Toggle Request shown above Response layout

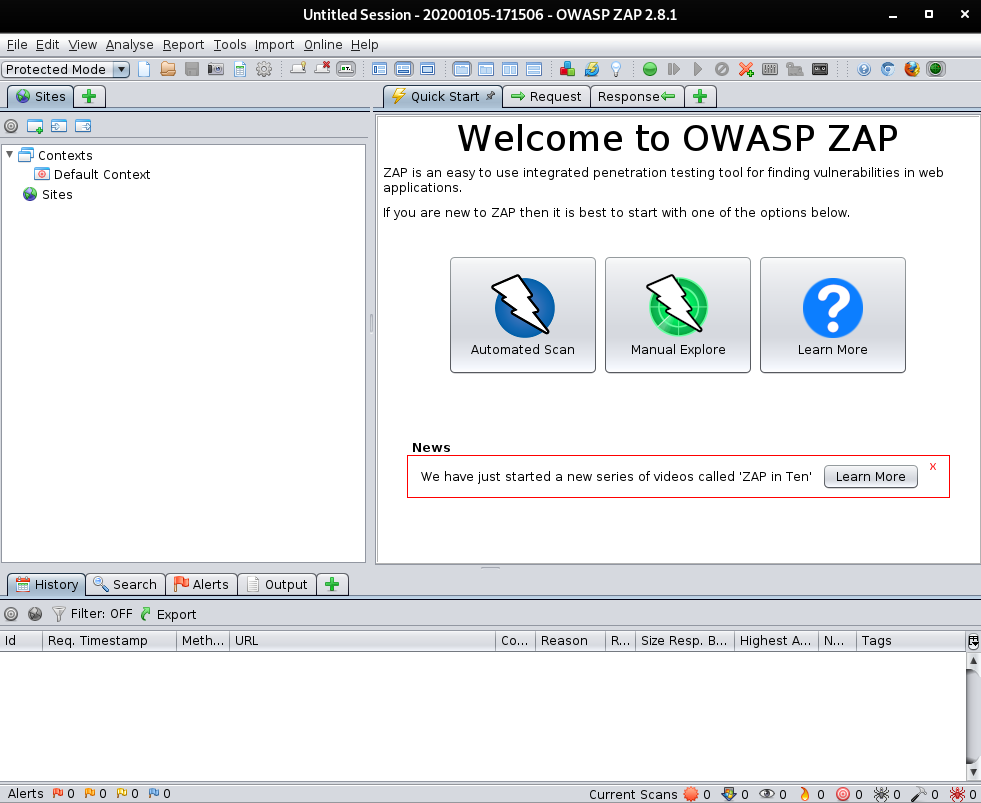click(x=534, y=69)
